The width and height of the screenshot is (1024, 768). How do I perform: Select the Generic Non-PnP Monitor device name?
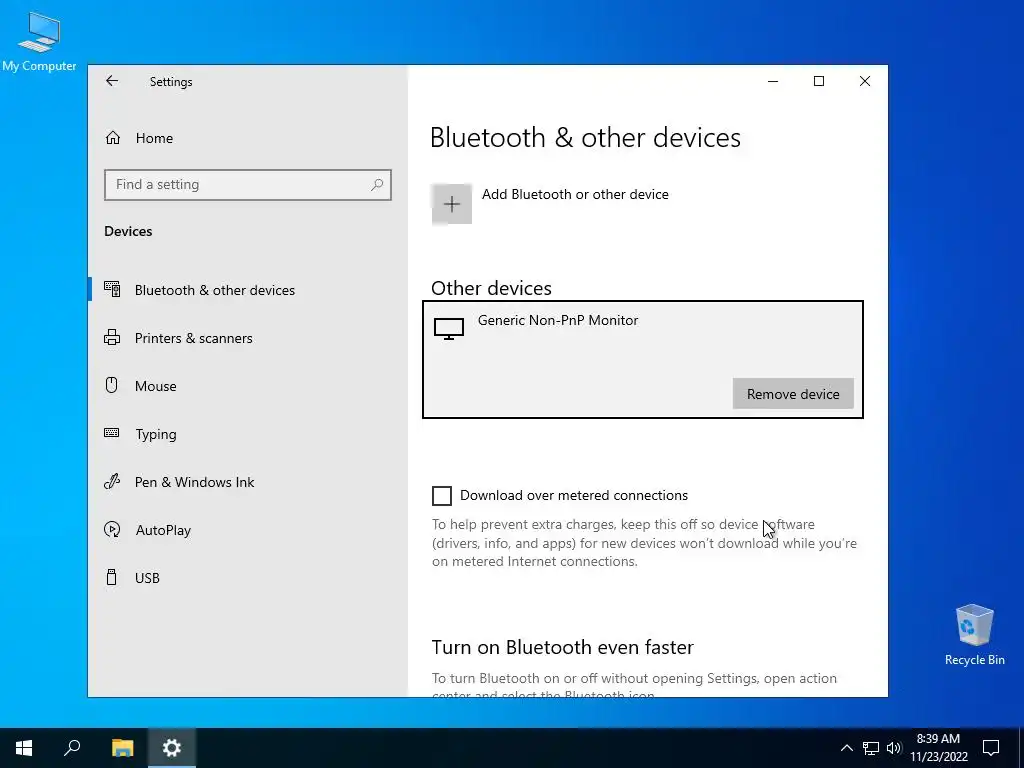(558, 321)
